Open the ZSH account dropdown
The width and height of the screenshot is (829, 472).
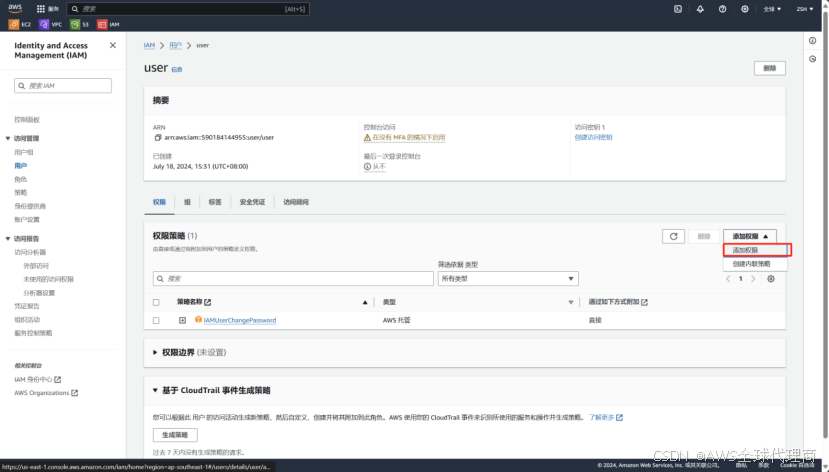point(805,9)
